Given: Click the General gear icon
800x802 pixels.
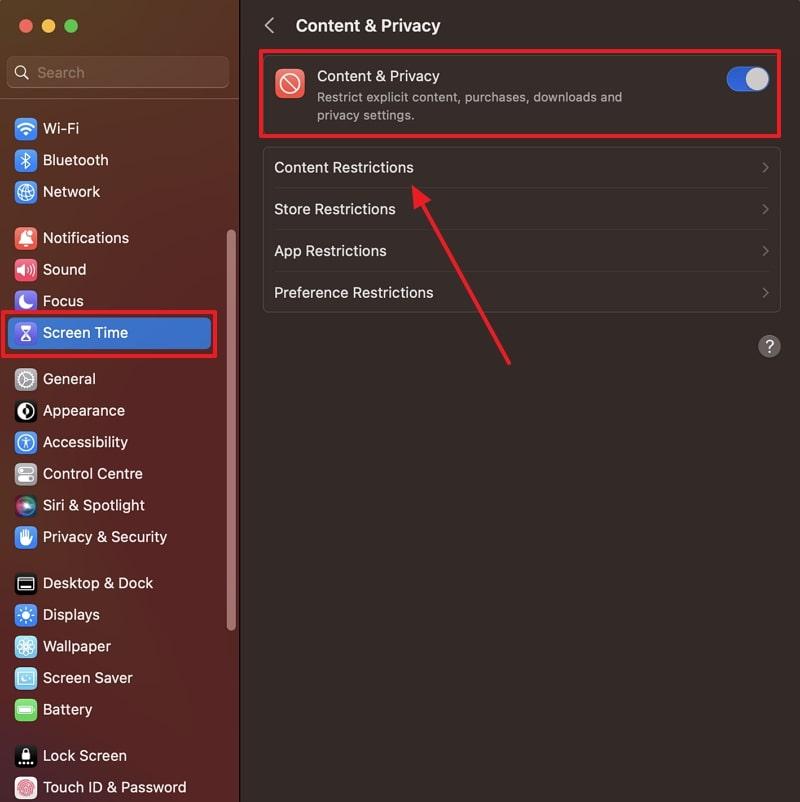Looking at the screenshot, I should point(26,379).
